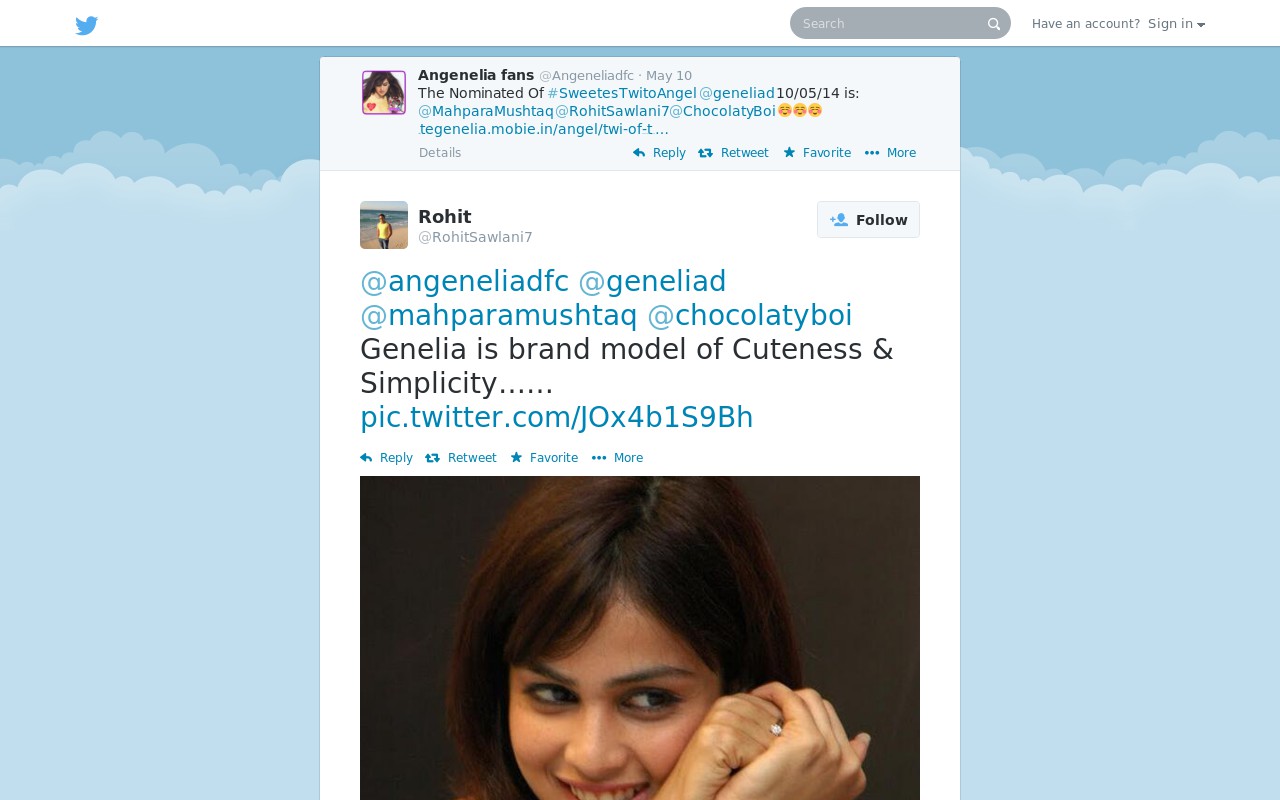Viewport: 1280px width, 800px height.
Task: Favorite Rohit's tweet with the star
Action: click(x=544, y=458)
